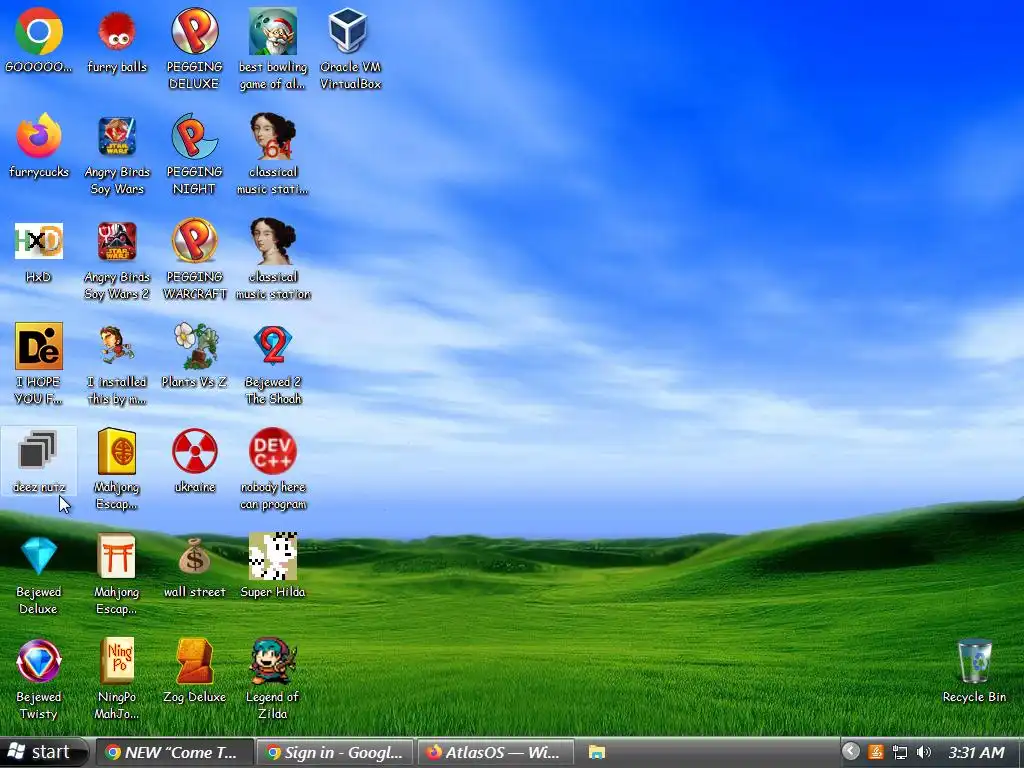Select the crescent P icon labeled NIGHT
1024x768 pixels.
195,136
